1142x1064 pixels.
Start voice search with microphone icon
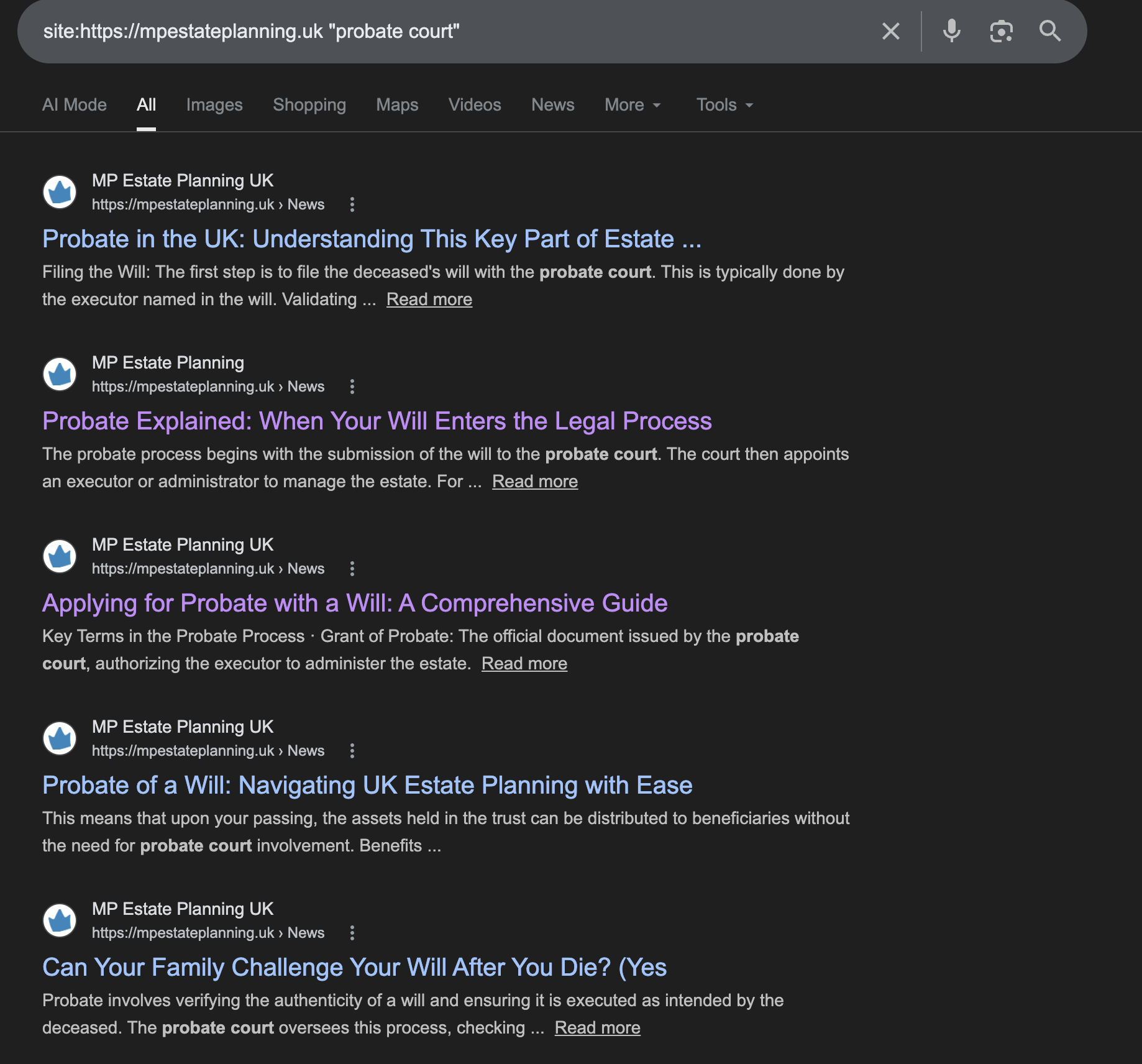point(951,31)
